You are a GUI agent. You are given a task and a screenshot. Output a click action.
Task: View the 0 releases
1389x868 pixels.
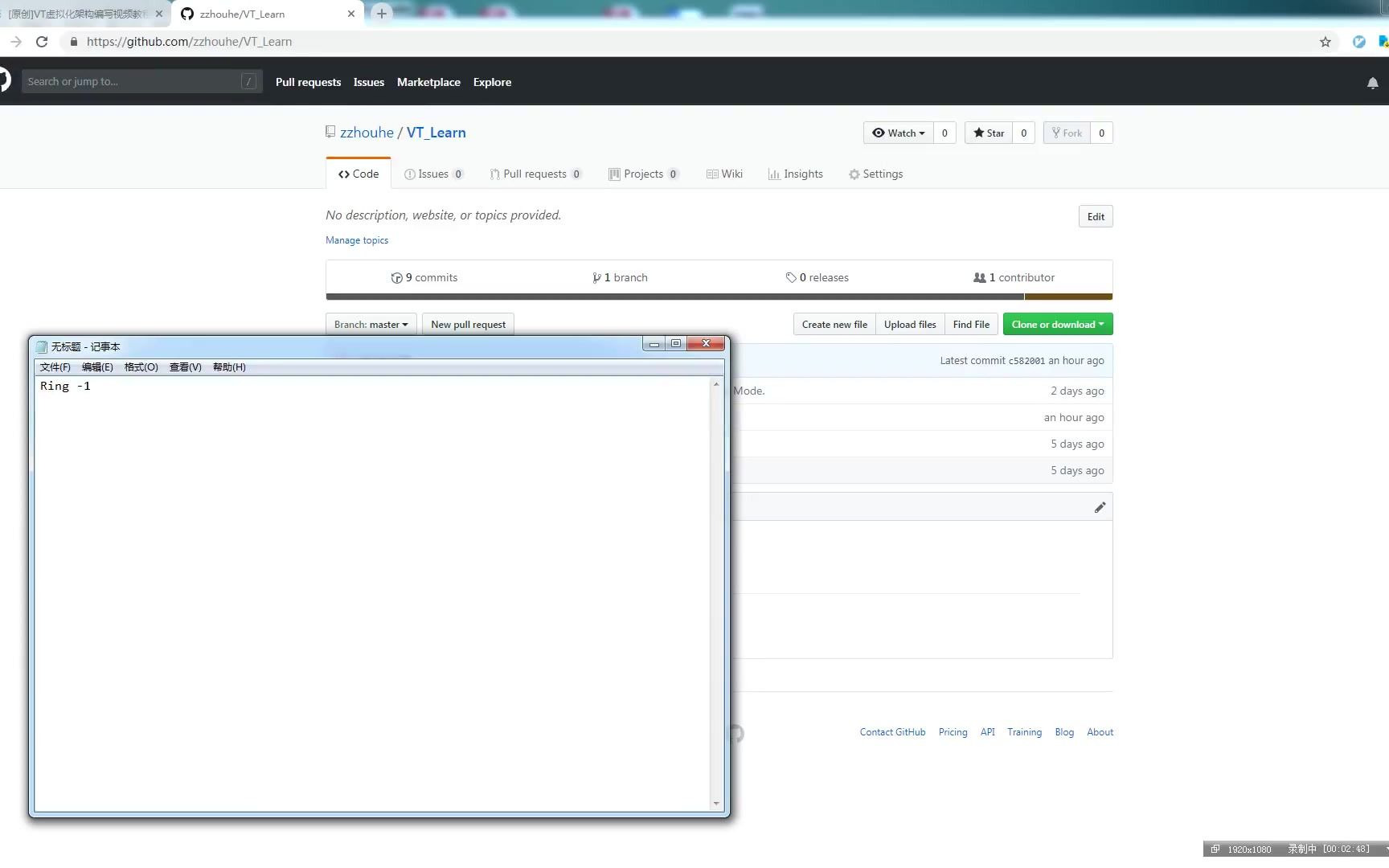point(817,277)
